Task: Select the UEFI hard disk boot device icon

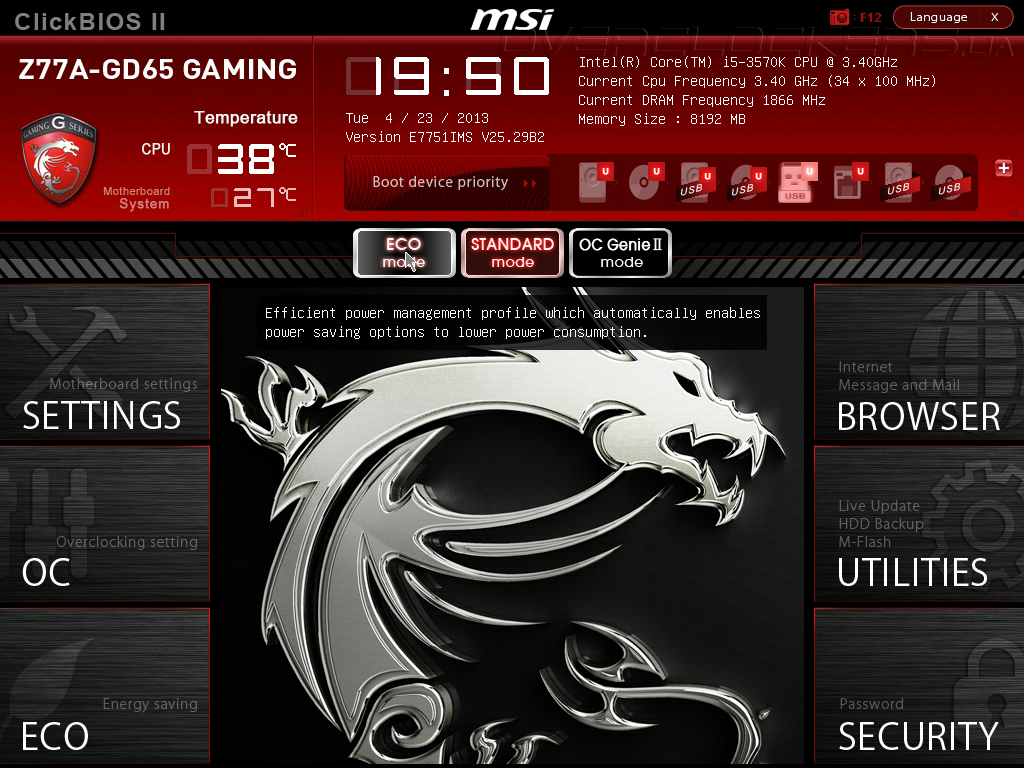Action: 594,182
